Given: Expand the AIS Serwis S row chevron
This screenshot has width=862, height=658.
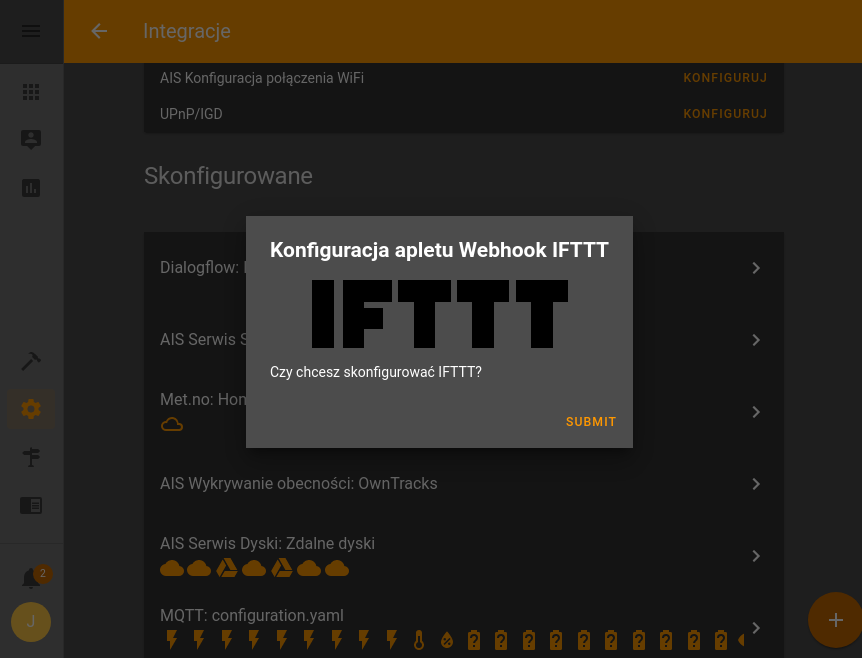Looking at the screenshot, I should tap(756, 340).
